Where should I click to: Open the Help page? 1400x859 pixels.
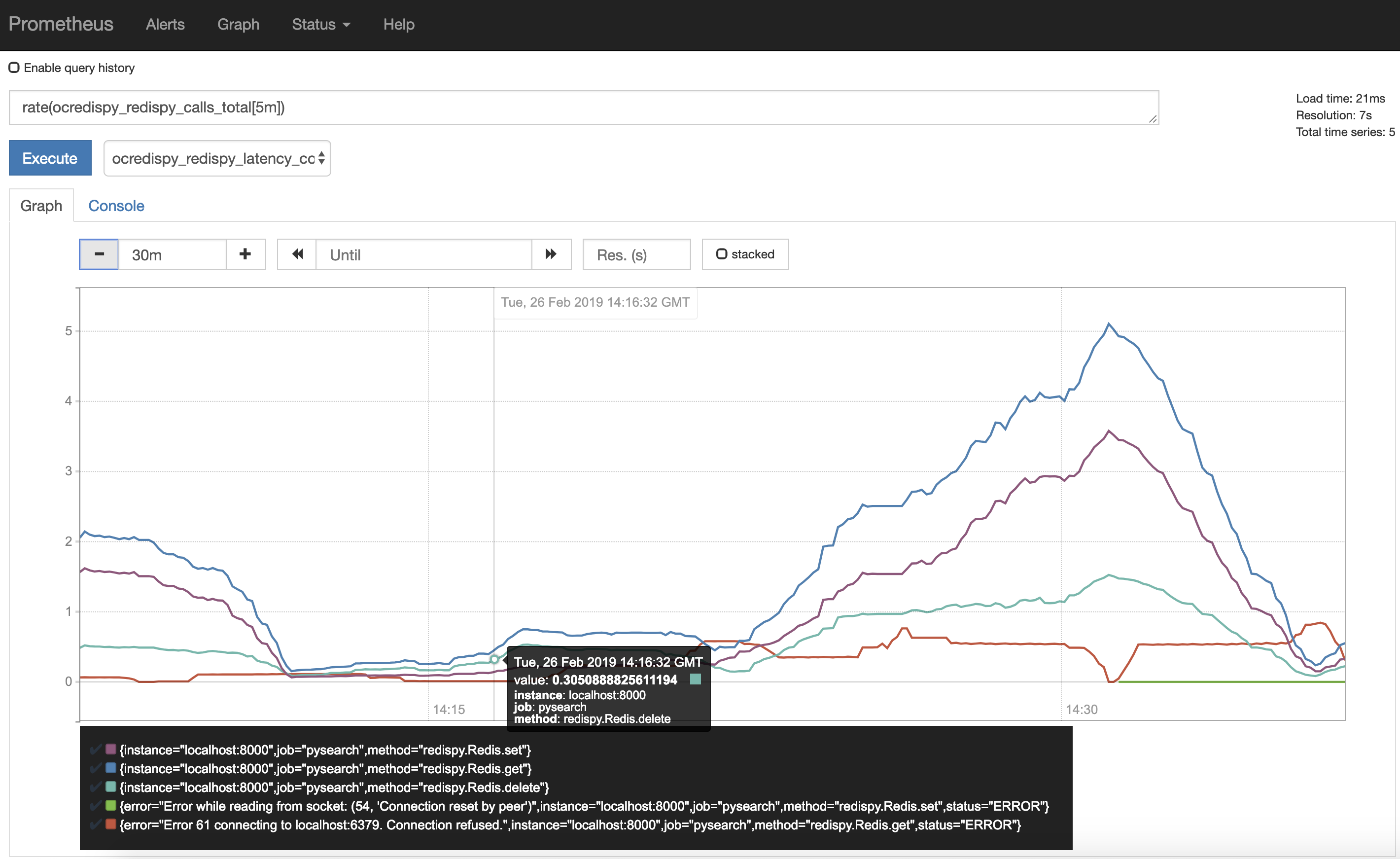(399, 25)
